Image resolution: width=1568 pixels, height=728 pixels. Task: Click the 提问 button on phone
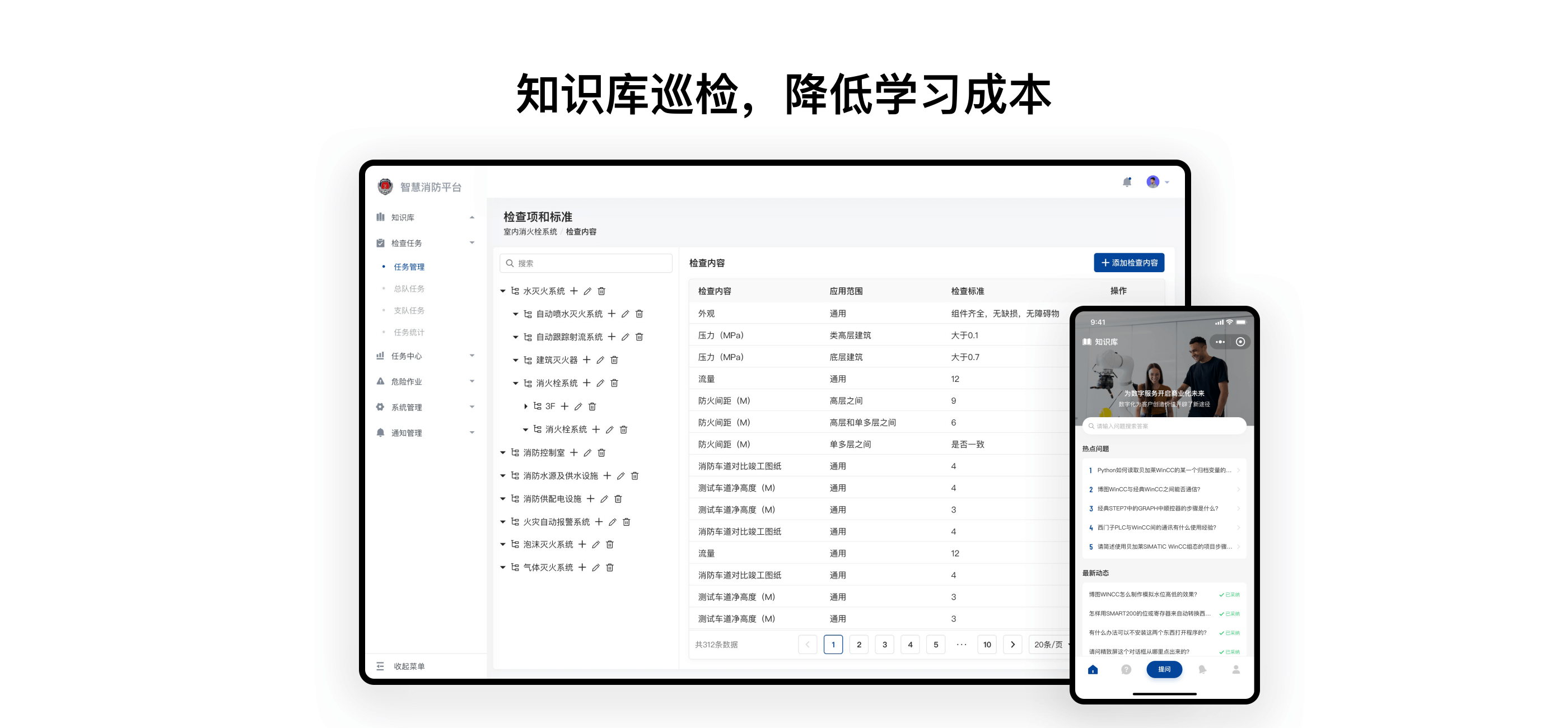pos(1164,670)
